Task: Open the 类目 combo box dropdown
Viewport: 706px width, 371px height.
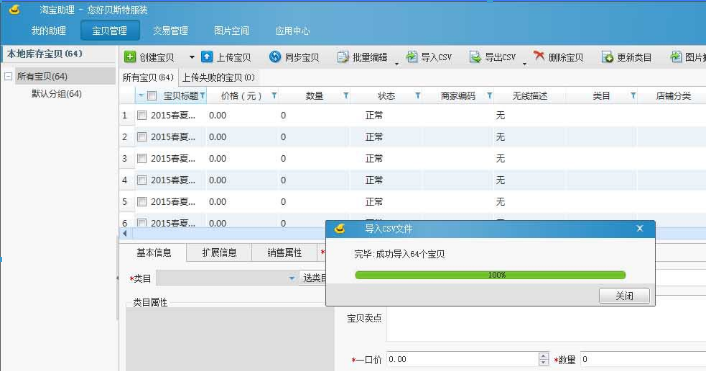Action: pos(292,278)
